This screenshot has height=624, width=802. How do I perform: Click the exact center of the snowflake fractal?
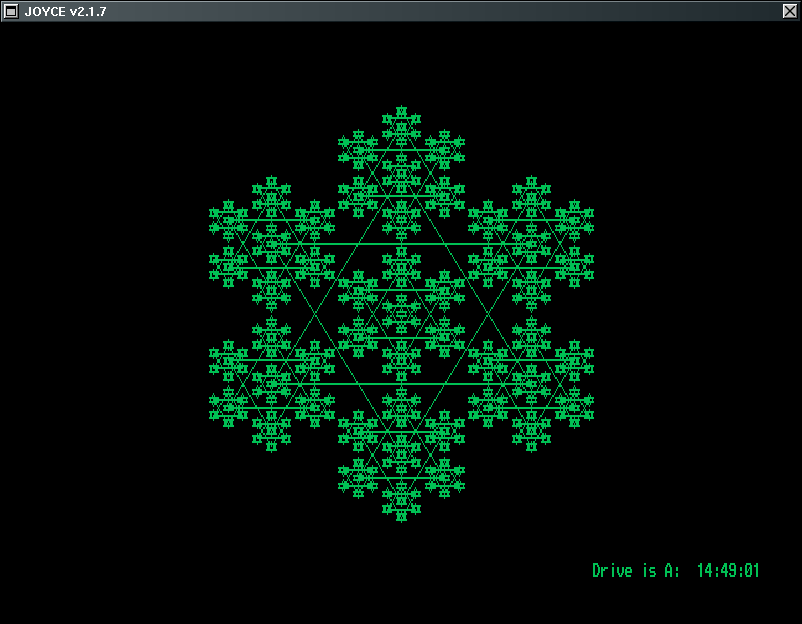(x=401, y=314)
